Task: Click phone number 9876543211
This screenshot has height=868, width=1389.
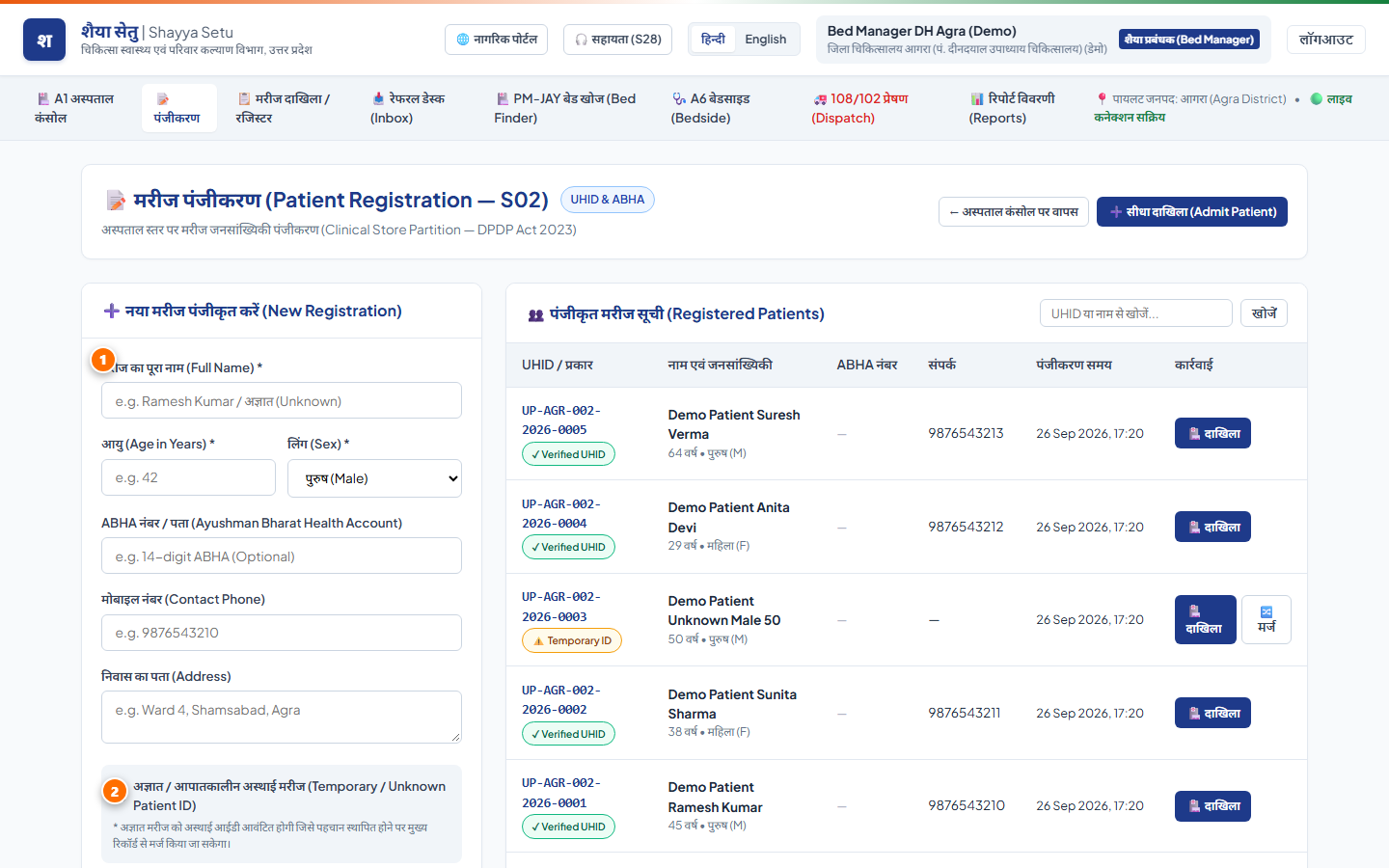Action: [x=965, y=713]
